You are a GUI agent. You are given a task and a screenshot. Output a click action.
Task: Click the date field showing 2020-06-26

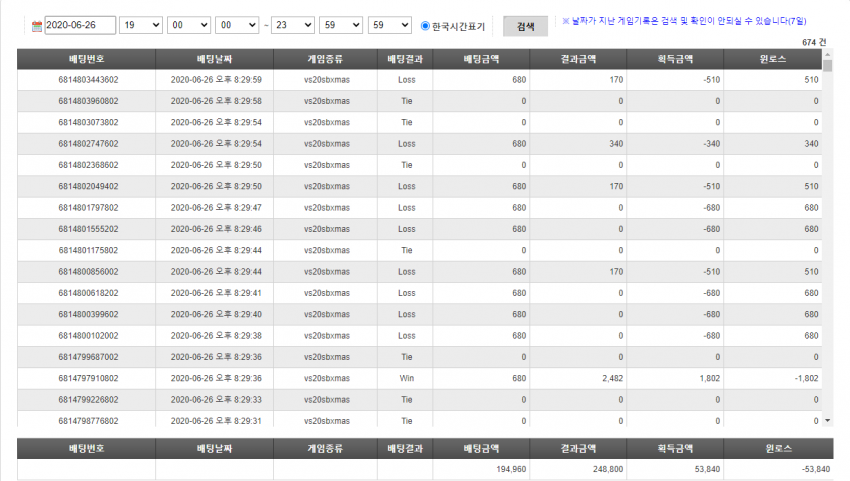click(80, 25)
